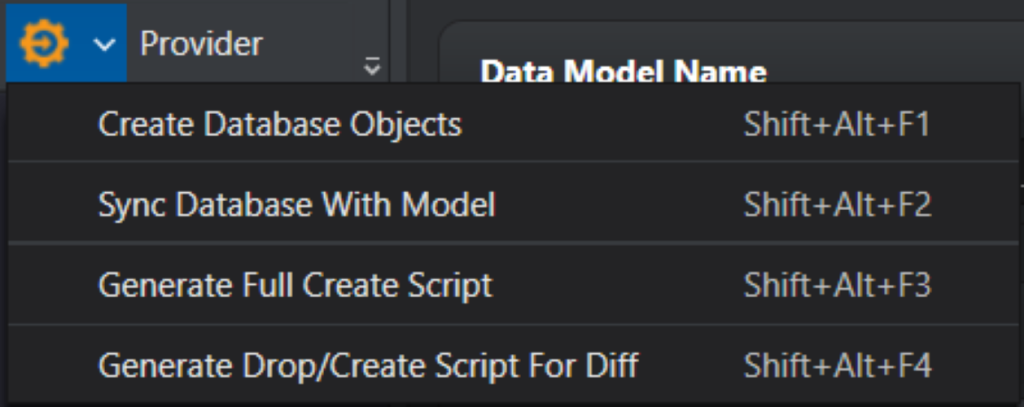Click the Shift+Alt+F3 shortcut label
Screen dimensions: 1024x407
[837, 286]
